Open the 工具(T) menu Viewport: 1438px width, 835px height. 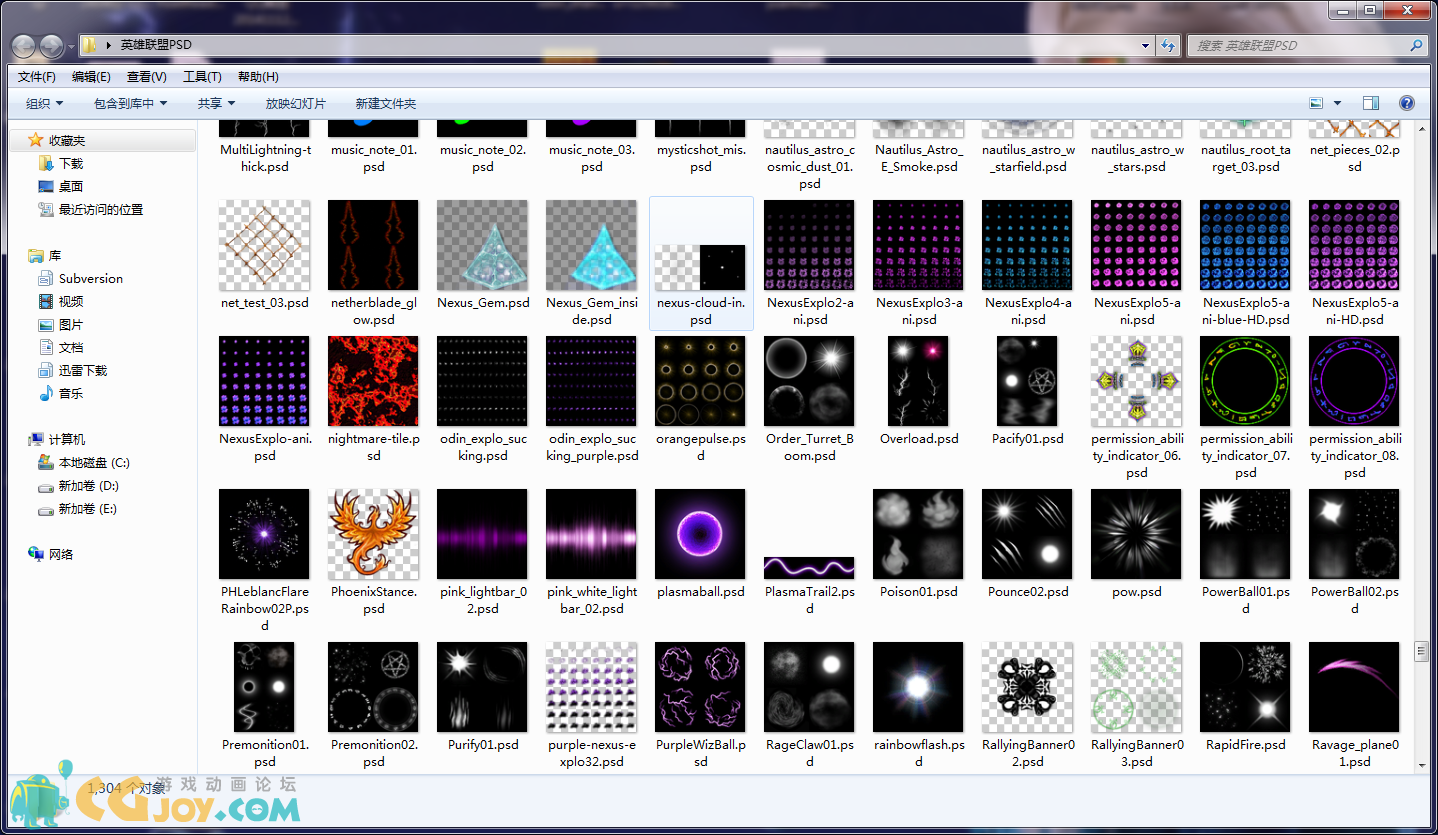(202, 76)
